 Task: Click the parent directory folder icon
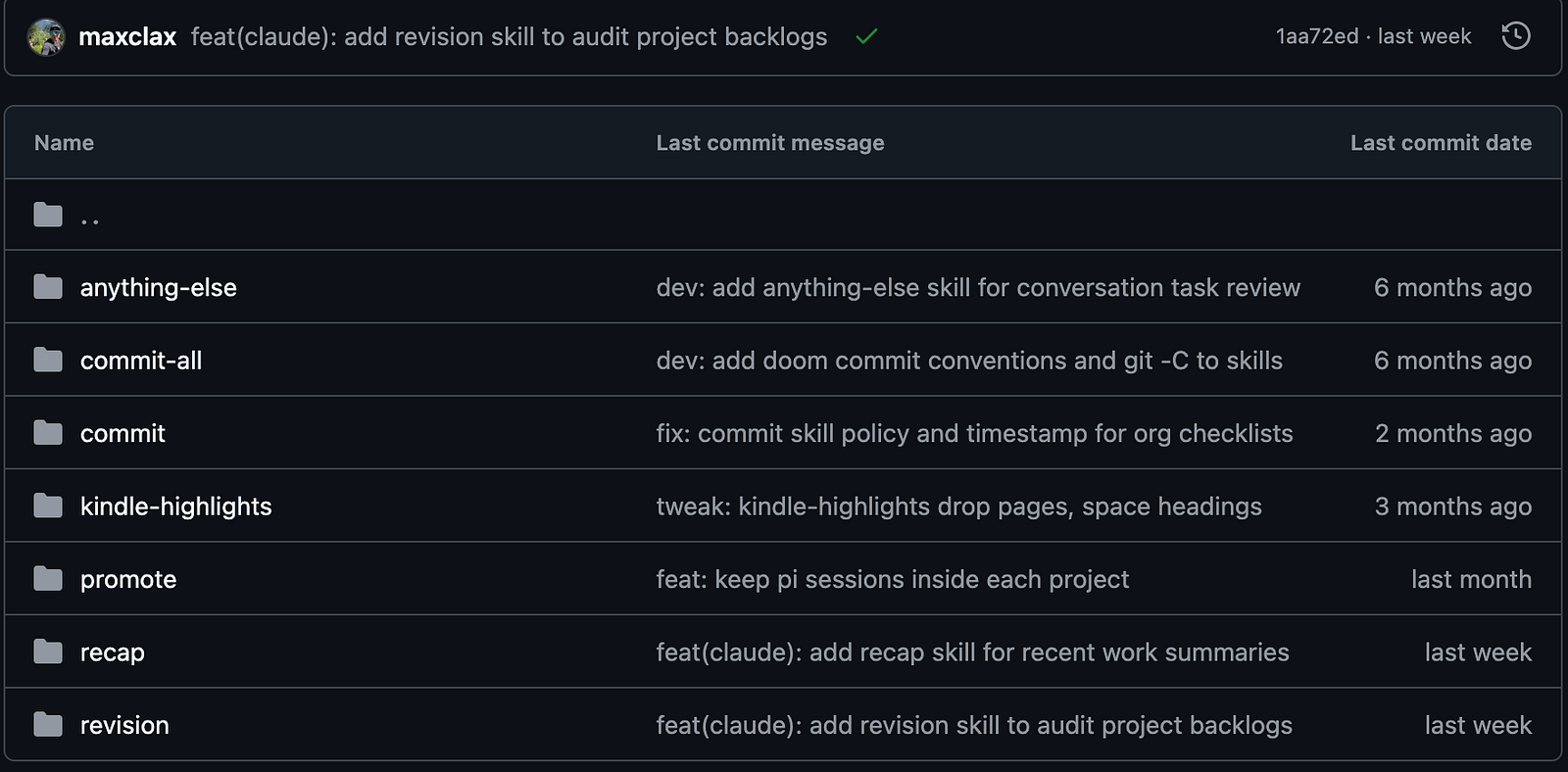point(48,215)
